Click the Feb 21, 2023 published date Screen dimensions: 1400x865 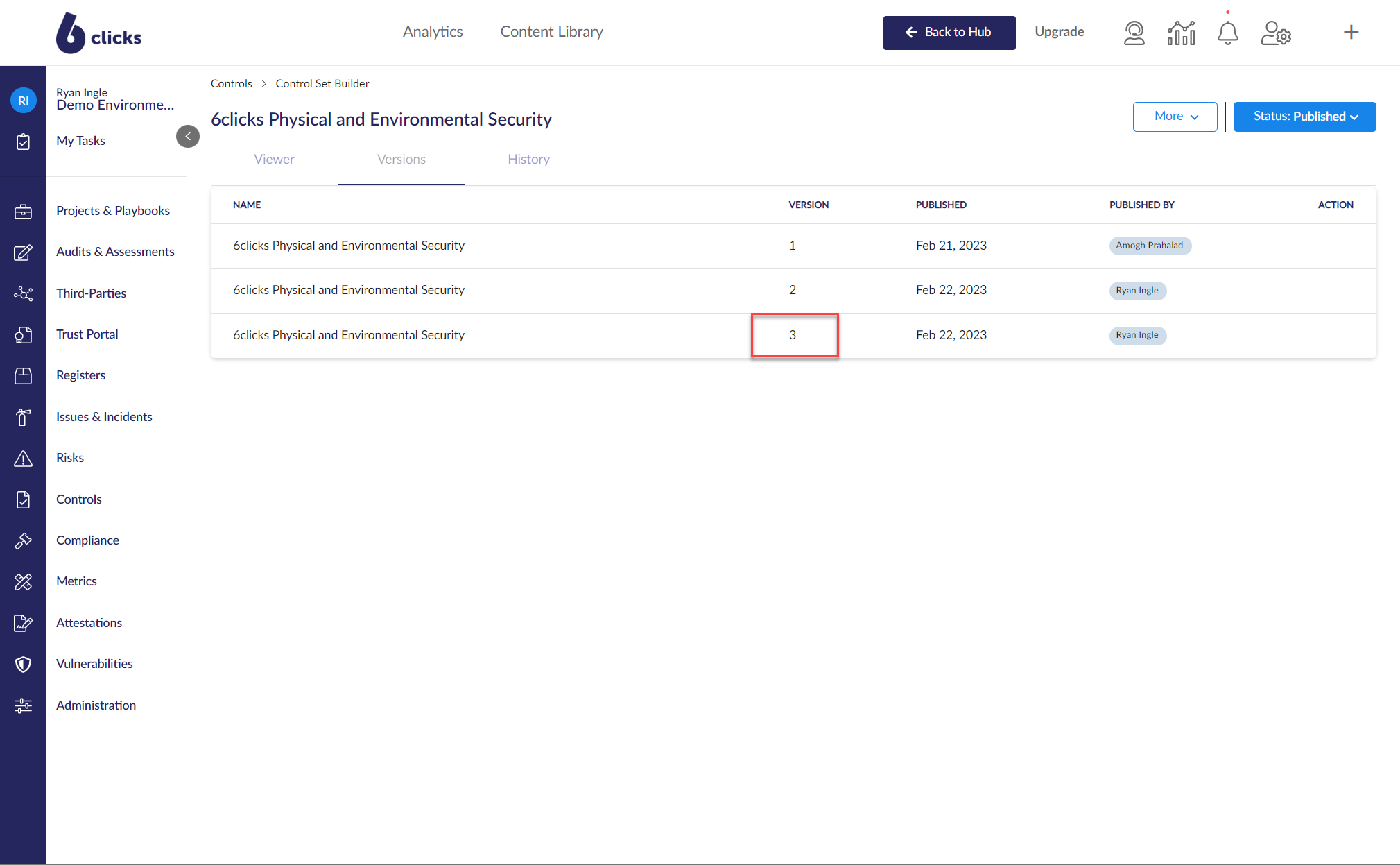[951, 246]
